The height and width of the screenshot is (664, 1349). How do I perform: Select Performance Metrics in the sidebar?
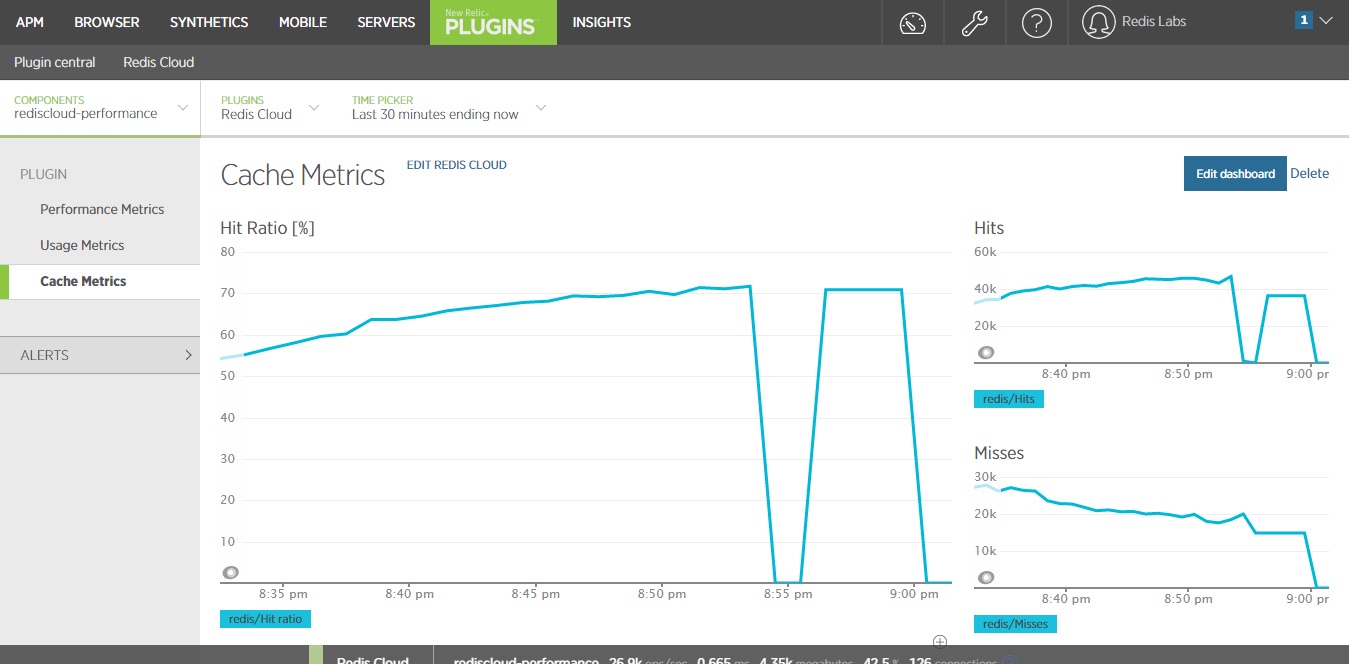102,209
